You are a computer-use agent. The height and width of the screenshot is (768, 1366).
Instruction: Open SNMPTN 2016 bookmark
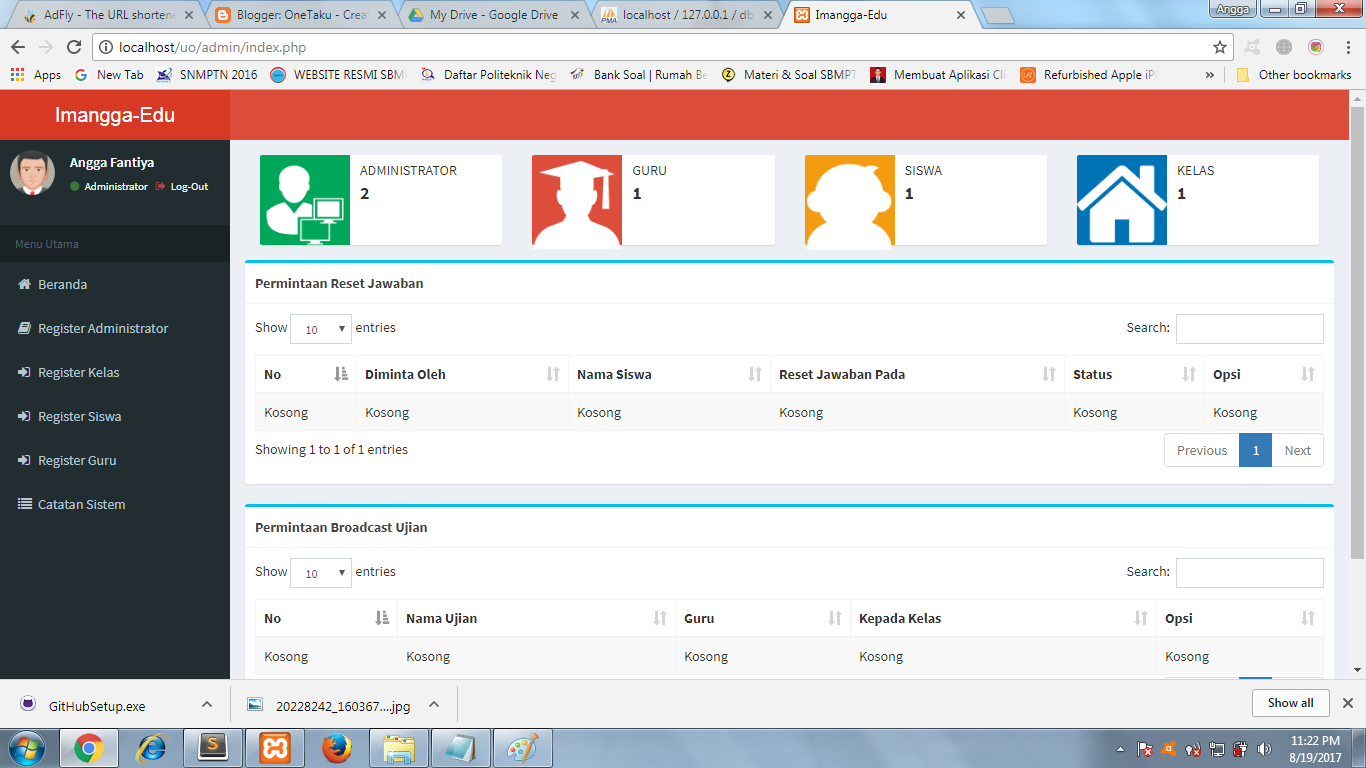206,75
